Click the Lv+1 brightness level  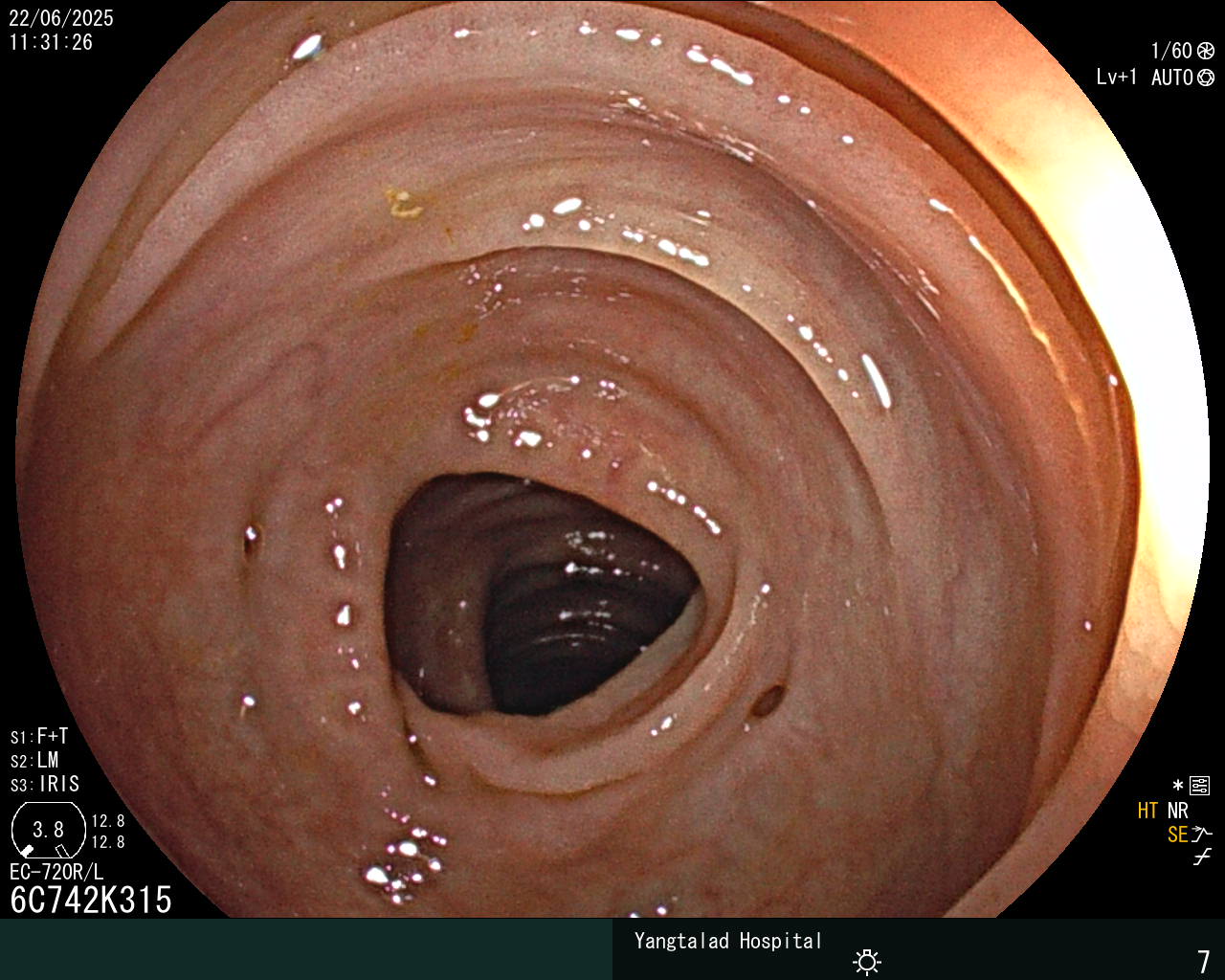pos(1117,78)
